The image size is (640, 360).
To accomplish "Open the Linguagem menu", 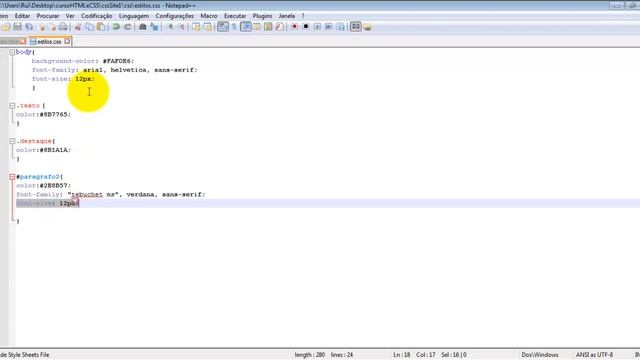I will [134, 16].
